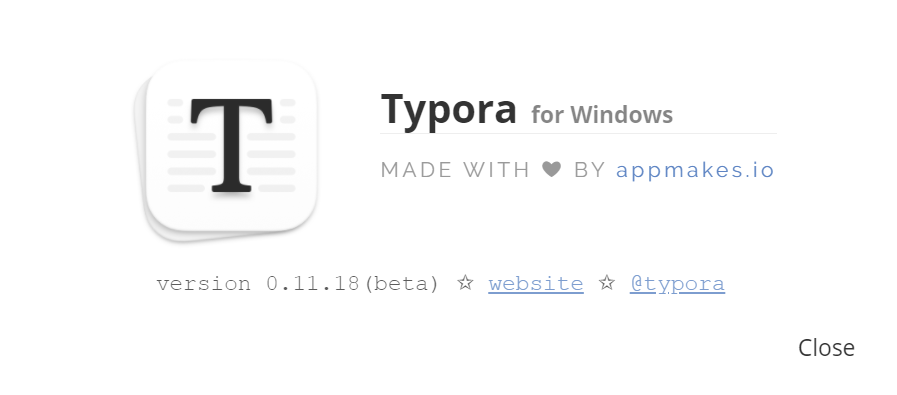The width and height of the screenshot is (897, 395).
Task: Click the "for Windows" subtitle text
Action: click(x=602, y=114)
